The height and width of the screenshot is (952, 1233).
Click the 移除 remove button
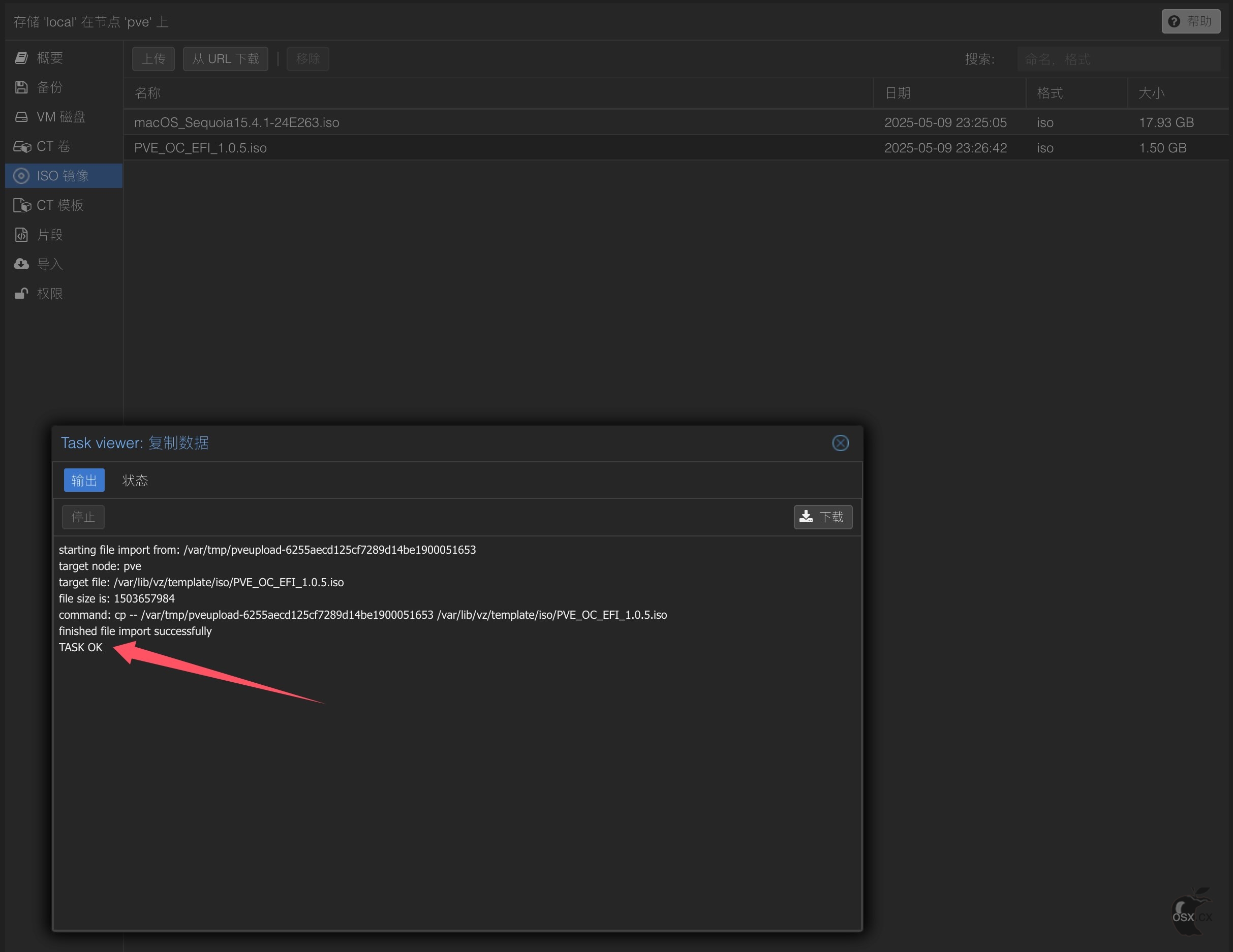tap(307, 59)
